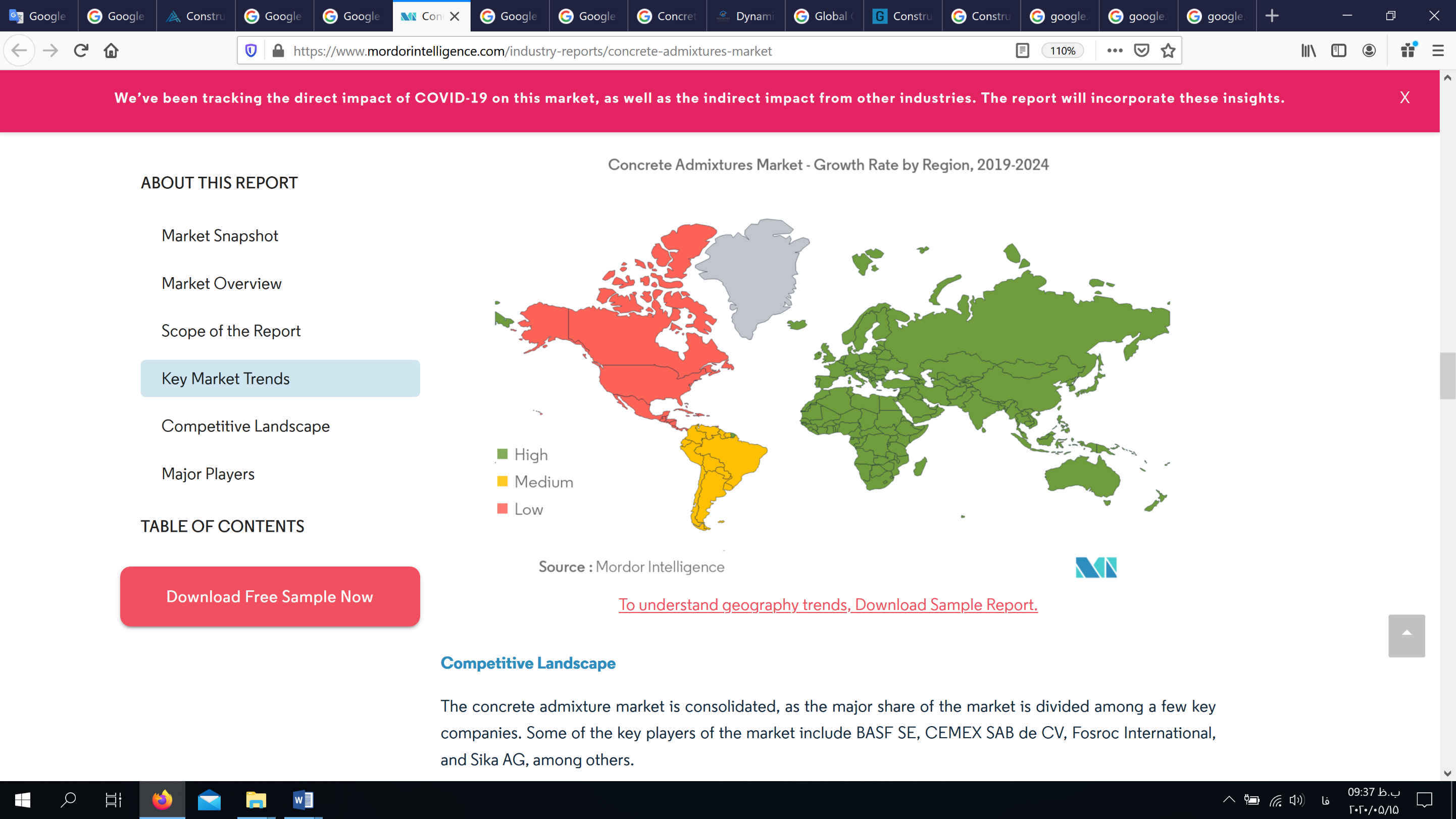The image size is (1456, 819).
Task: Select Key Market Trends item
Action: point(280,378)
